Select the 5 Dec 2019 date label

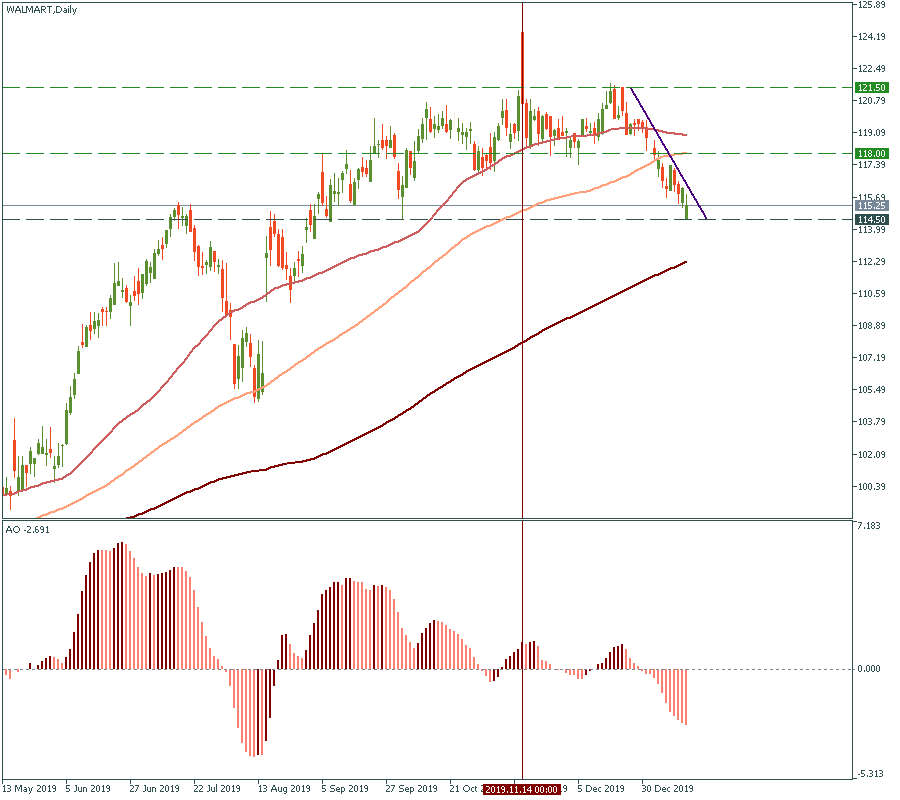pyautogui.click(x=601, y=788)
